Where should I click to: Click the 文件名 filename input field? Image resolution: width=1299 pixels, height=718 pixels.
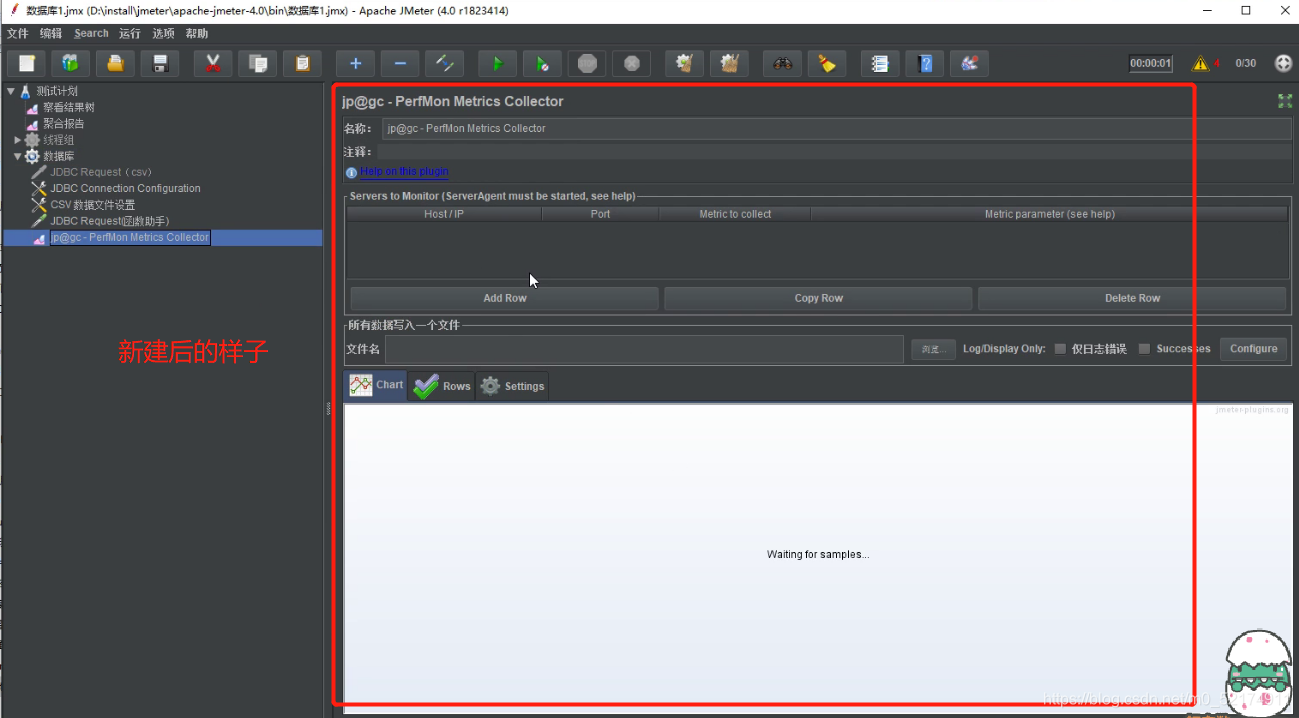[x=645, y=349]
